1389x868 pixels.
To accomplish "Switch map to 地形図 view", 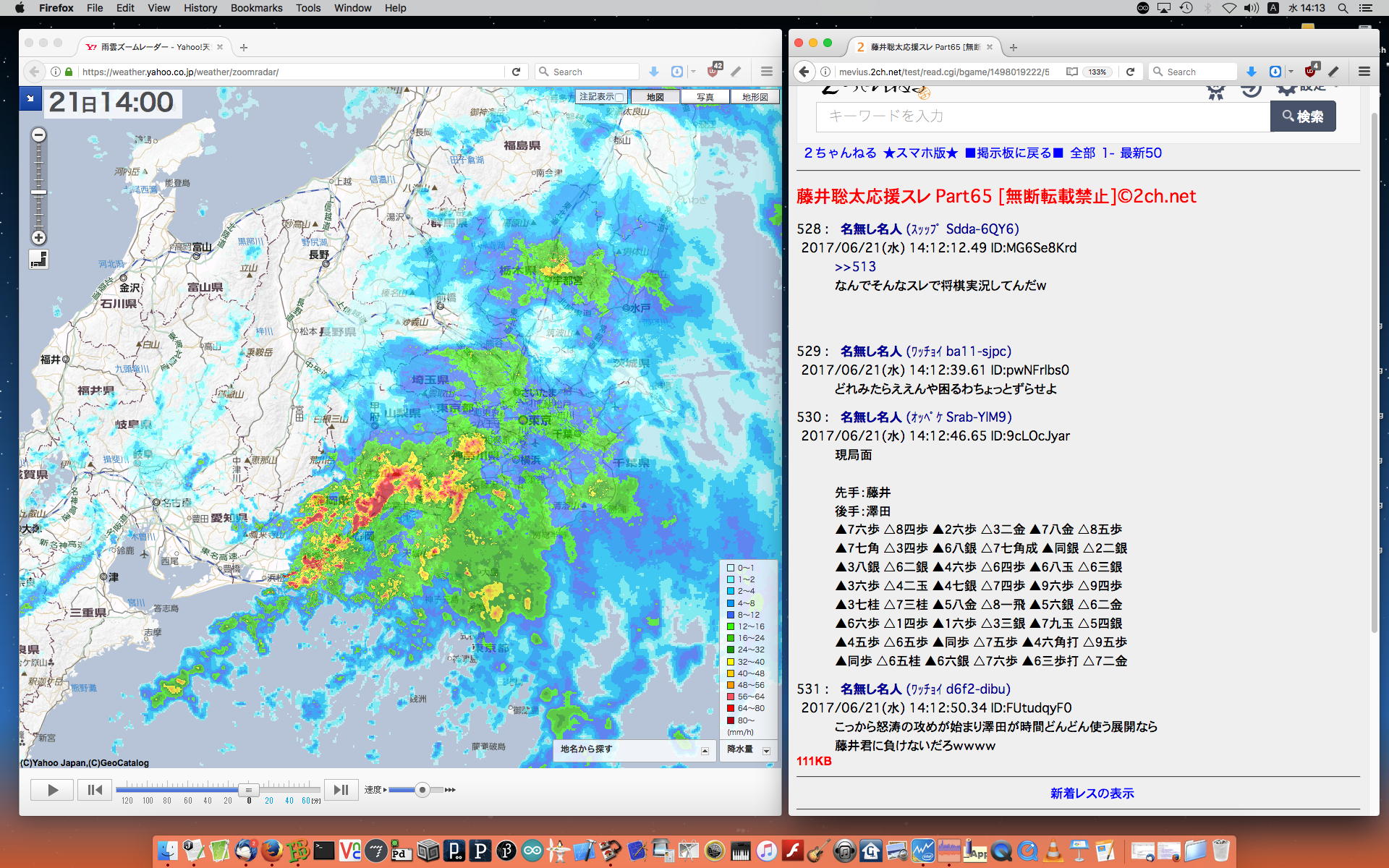I will coord(755,97).
